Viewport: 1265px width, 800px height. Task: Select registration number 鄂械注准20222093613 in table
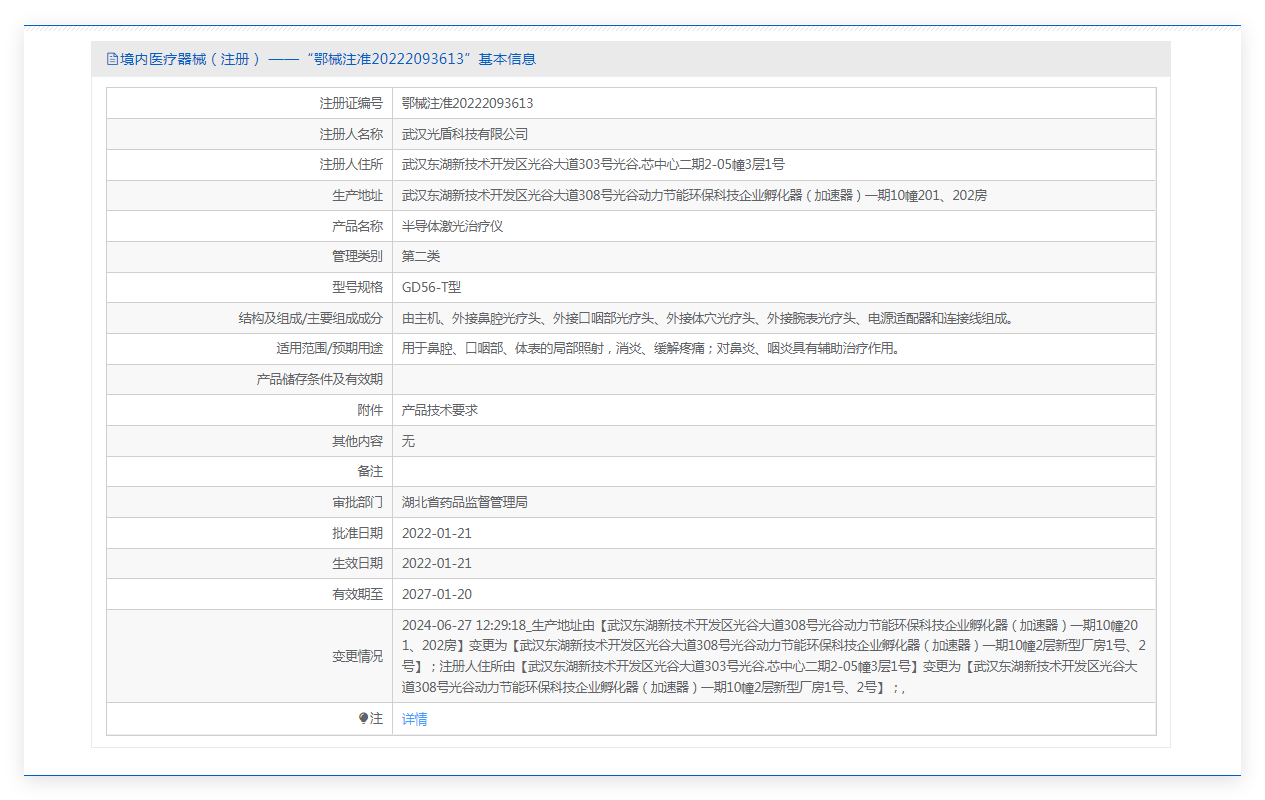467,103
